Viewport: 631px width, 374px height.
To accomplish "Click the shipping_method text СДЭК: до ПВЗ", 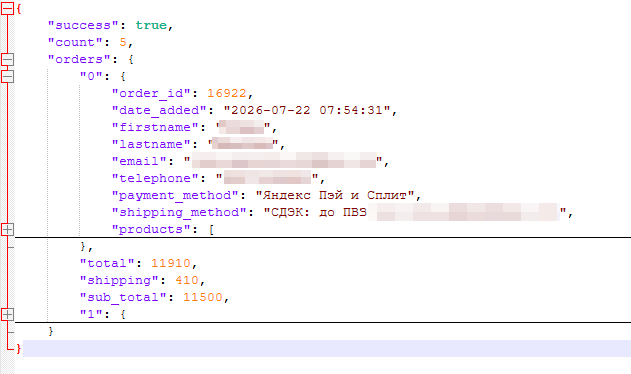I will (x=315, y=212).
